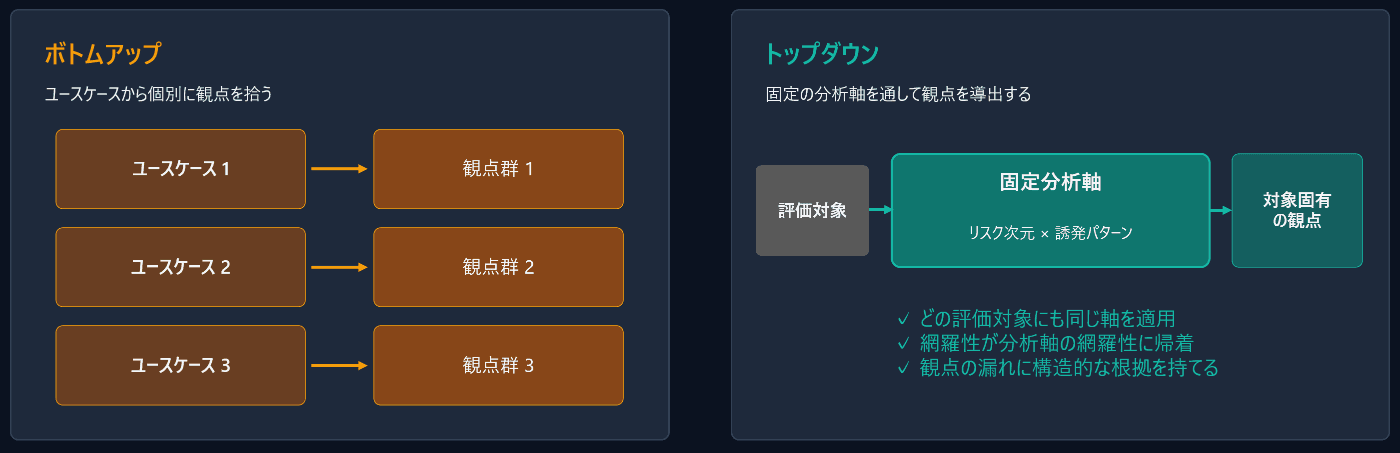Click the ユースケース 1 box
The image size is (1400, 453).
pos(181,169)
